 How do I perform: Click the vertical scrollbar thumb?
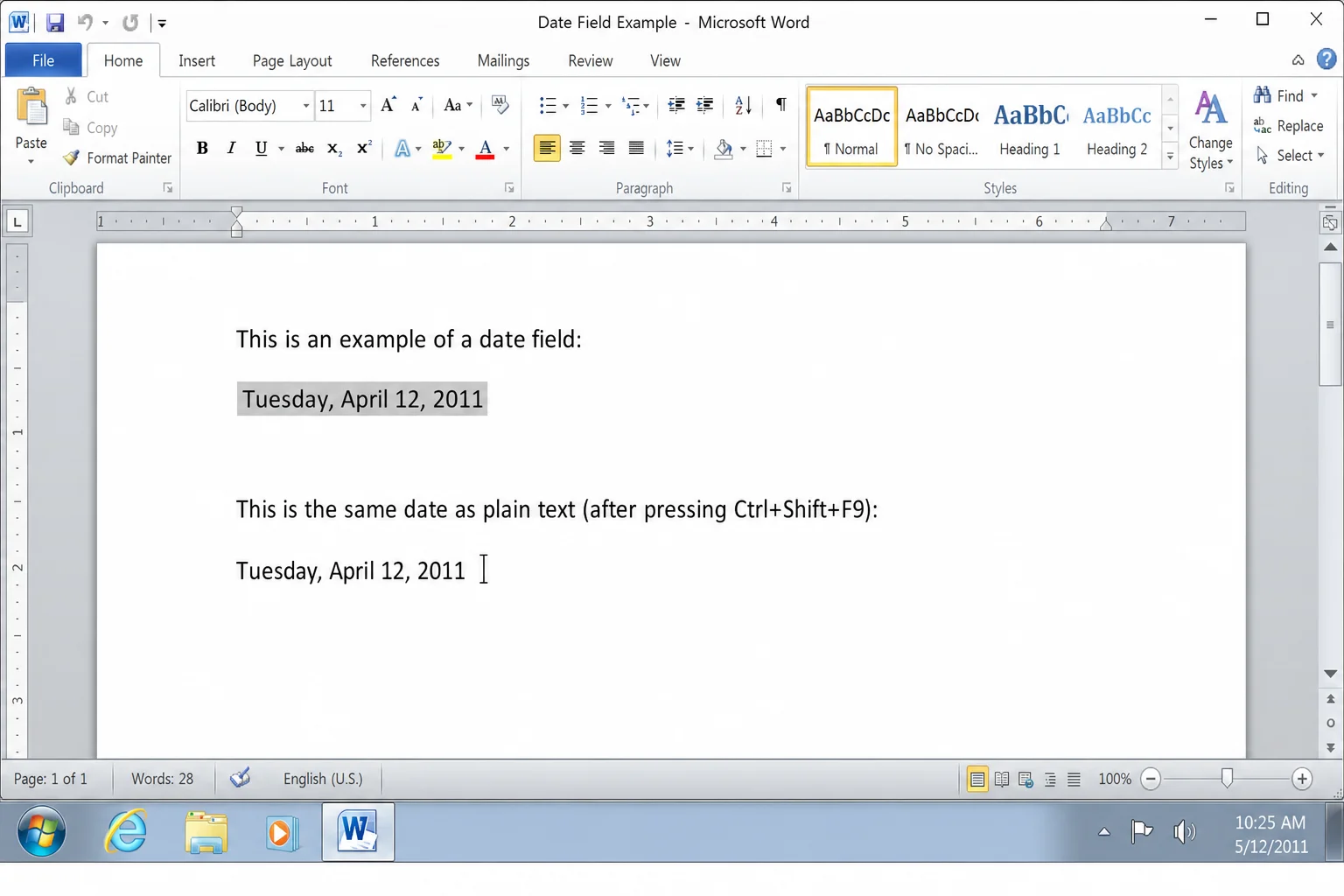point(1330,324)
